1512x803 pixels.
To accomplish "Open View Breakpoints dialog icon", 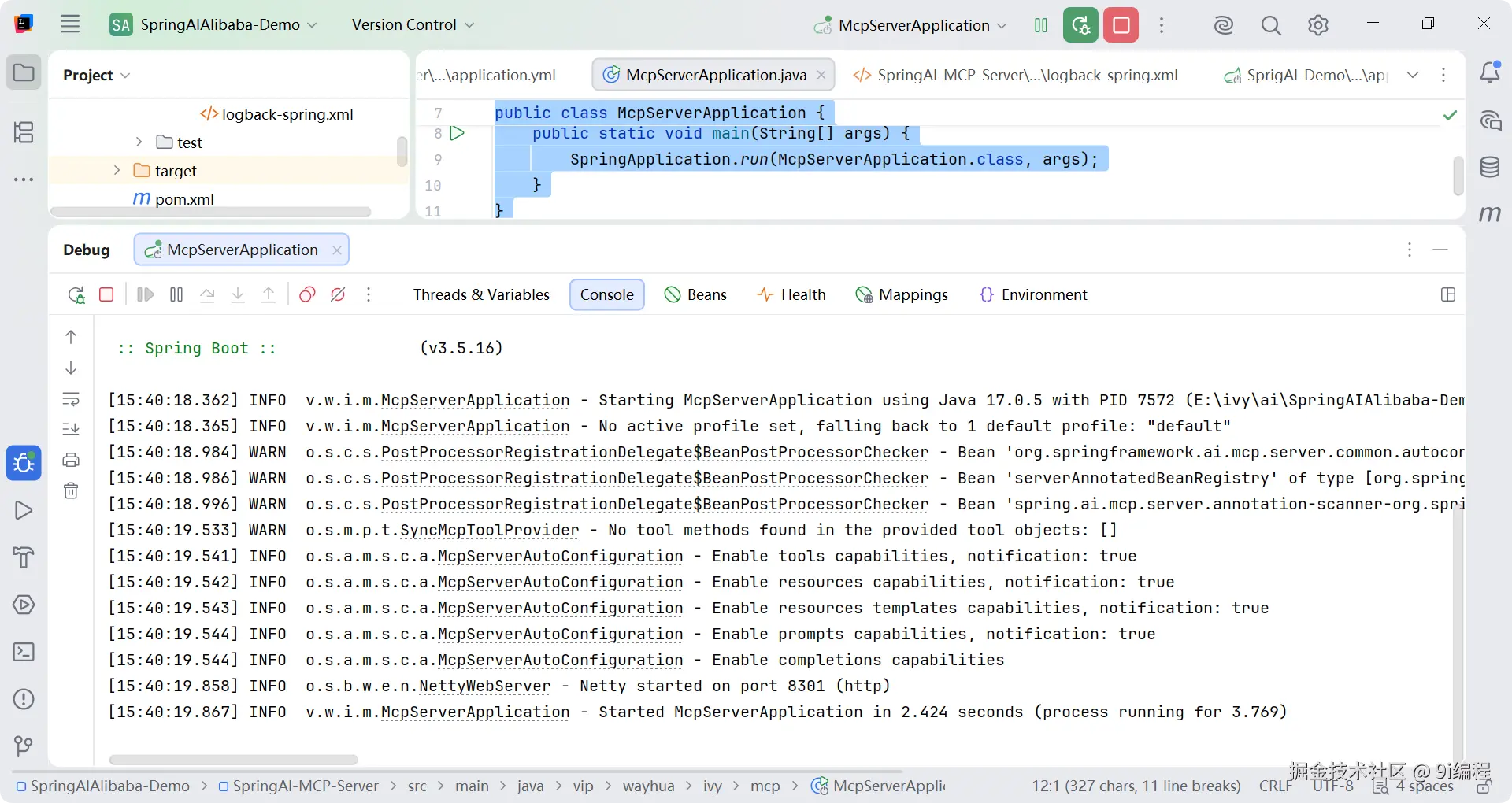I will [307, 294].
